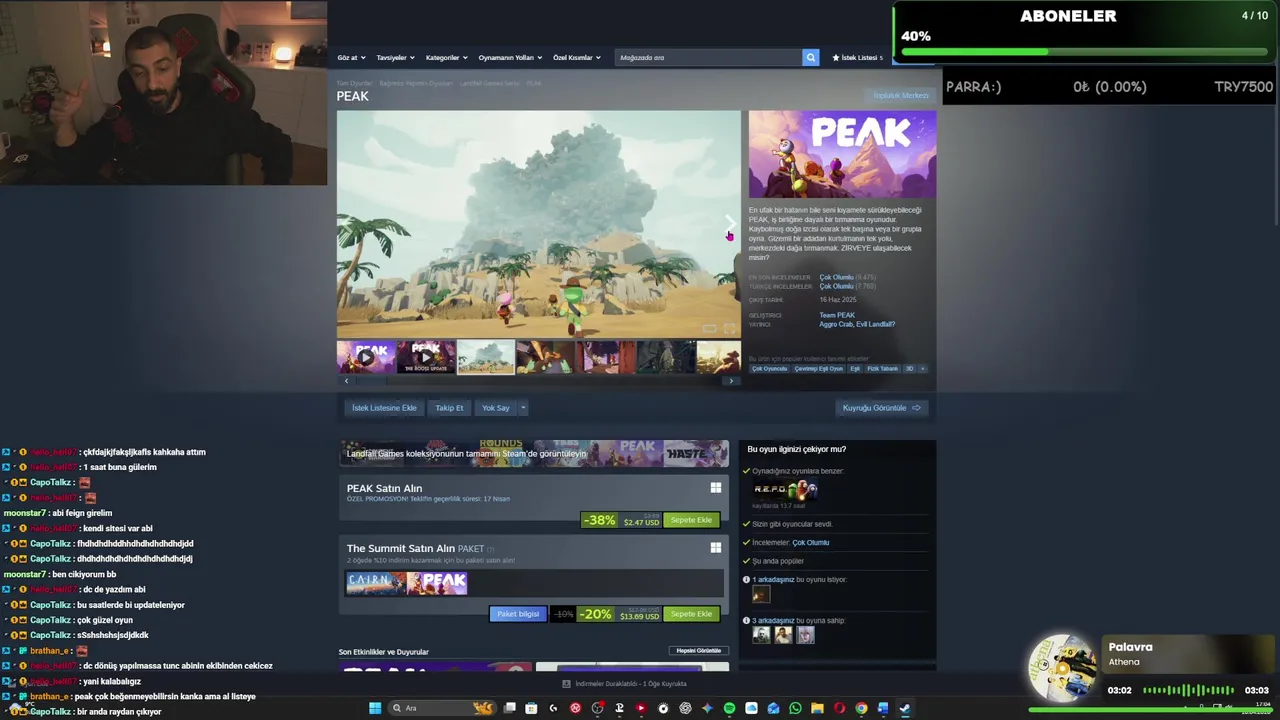Open friend avatar who wishlisted this game
Image resolution: width=1280 pixels, height=720 pixels.
click(761, 595)
